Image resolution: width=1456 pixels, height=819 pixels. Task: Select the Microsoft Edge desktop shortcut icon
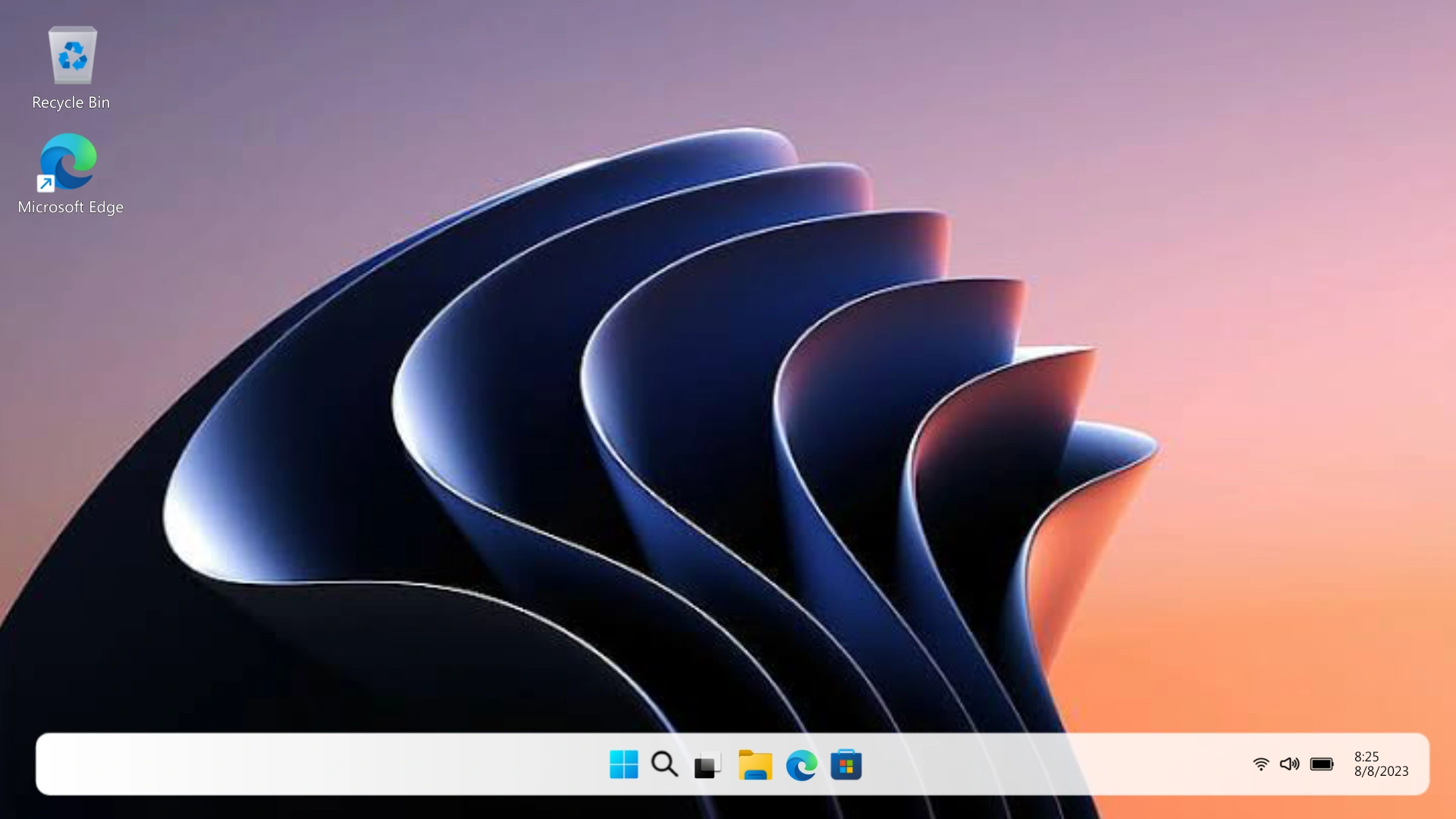[x=69, y=161]
